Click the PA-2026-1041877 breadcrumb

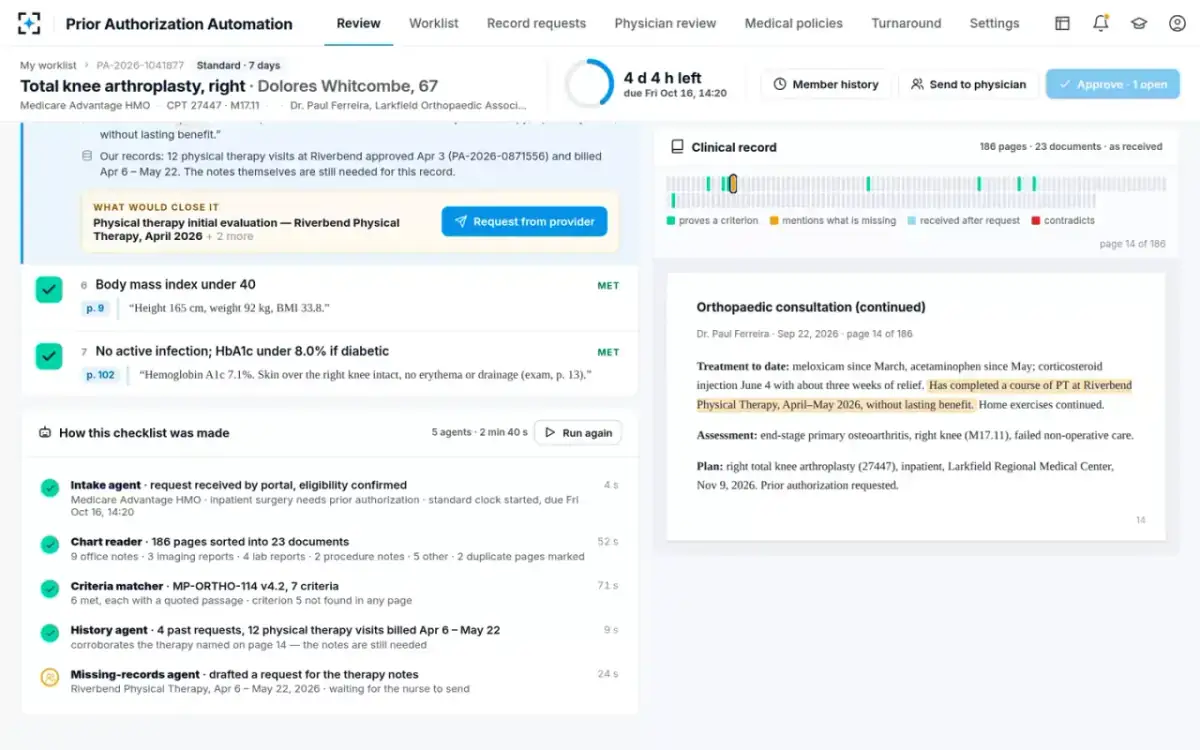pyautogui.click(x=140, y=65)
